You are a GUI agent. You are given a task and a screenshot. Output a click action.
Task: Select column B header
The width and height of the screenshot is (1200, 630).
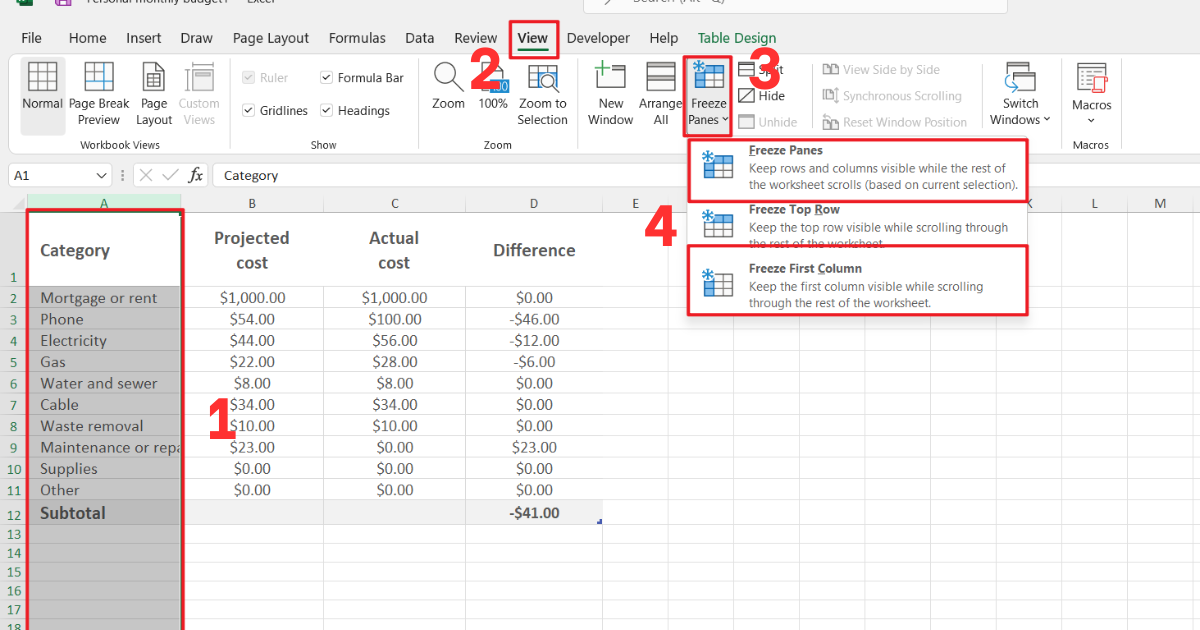[252, 203]
